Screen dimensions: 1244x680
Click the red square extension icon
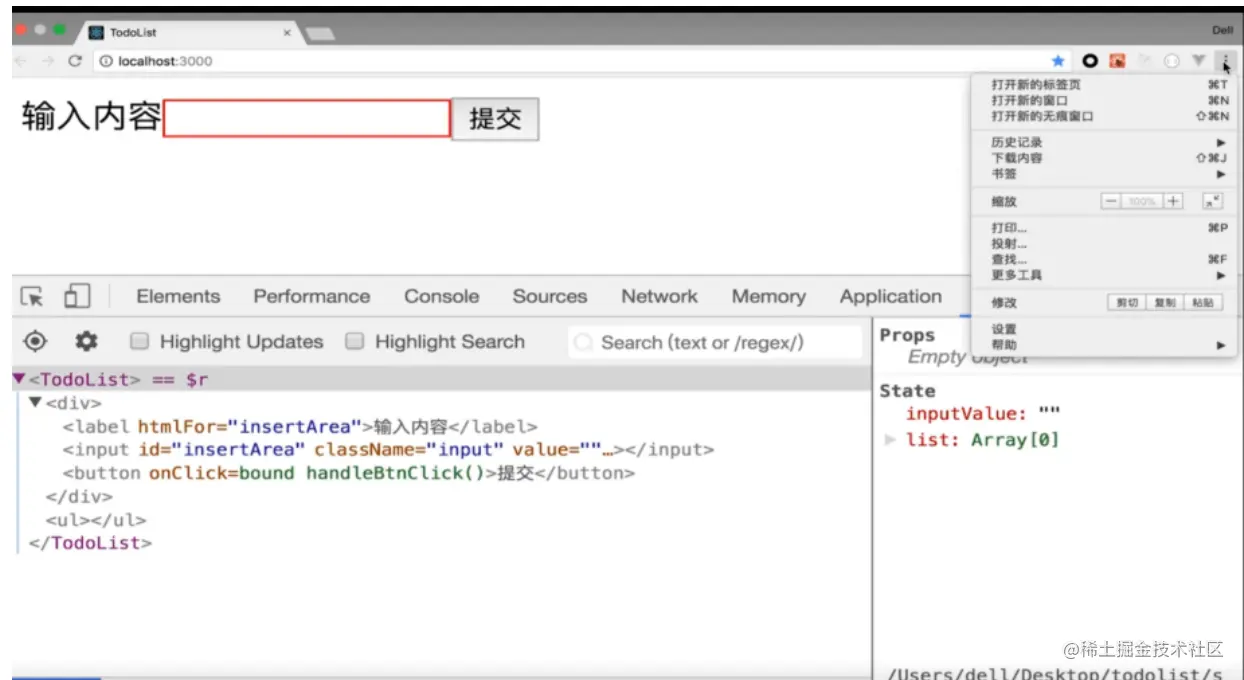pyautogui.click(x=1118, y=61)
